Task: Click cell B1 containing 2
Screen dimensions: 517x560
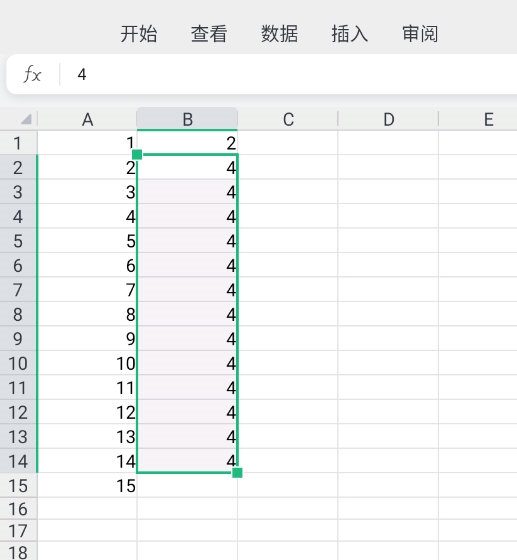Action: (x=187, y=143)
